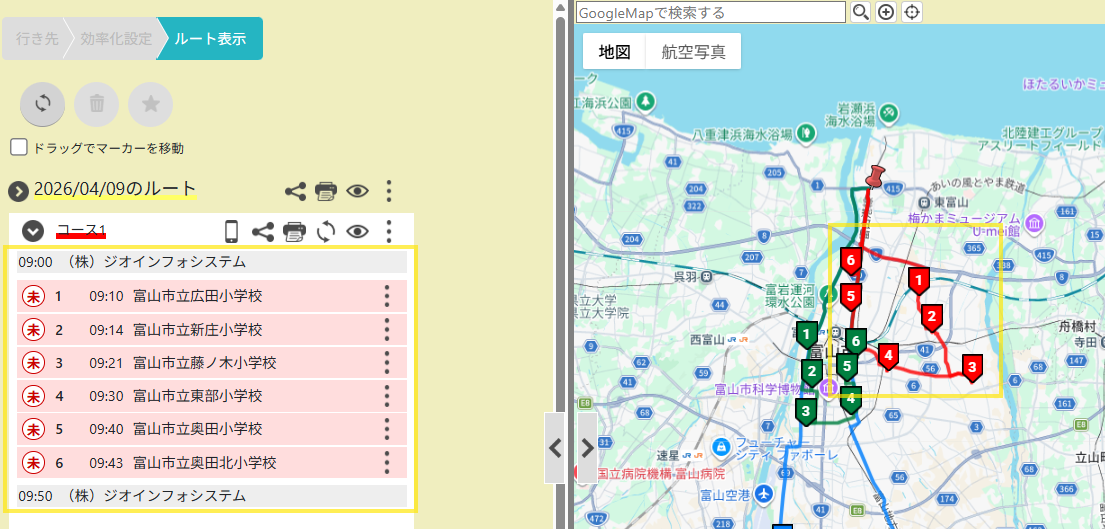Expand panel with right arrow button

587,448
